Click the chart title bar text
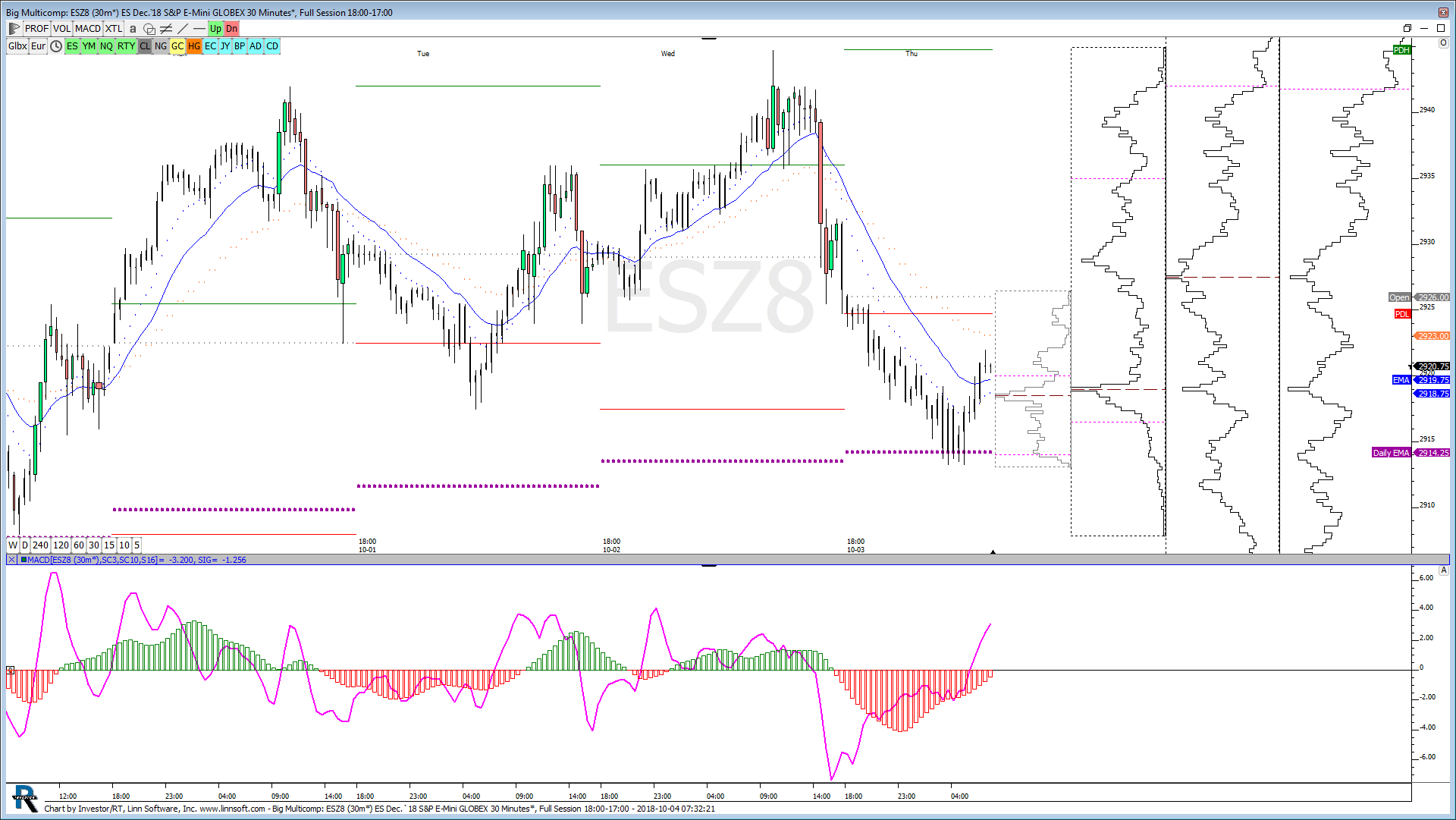This screenshot has width=1456, height=820. pyautogui.click(x=199, y=13)
